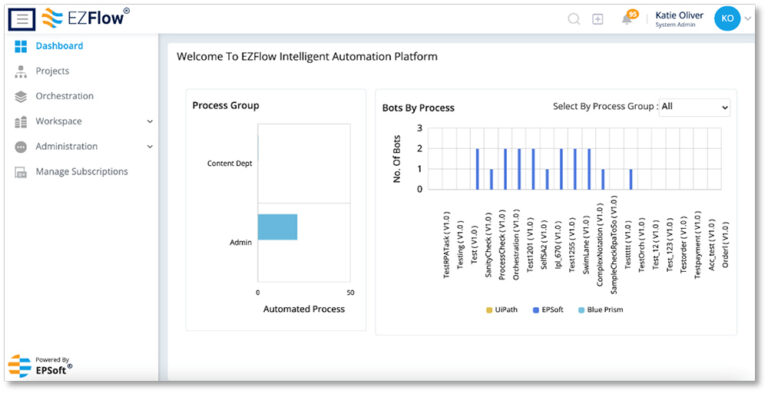This screenshot has width=768, height=394.
Task: Go to the Projects menu item
Action: (52, 71)
